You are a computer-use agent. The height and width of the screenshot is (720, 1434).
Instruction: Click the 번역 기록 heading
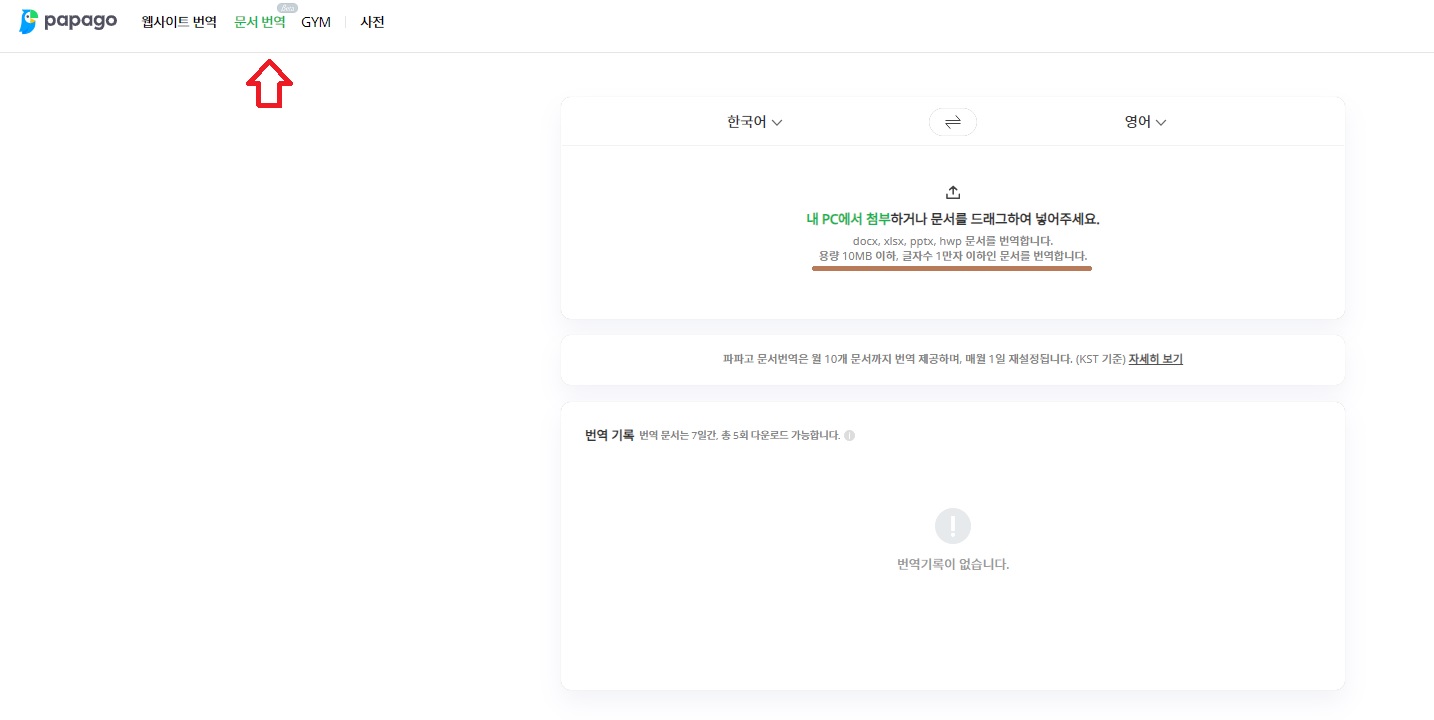(x=609, y=435)
